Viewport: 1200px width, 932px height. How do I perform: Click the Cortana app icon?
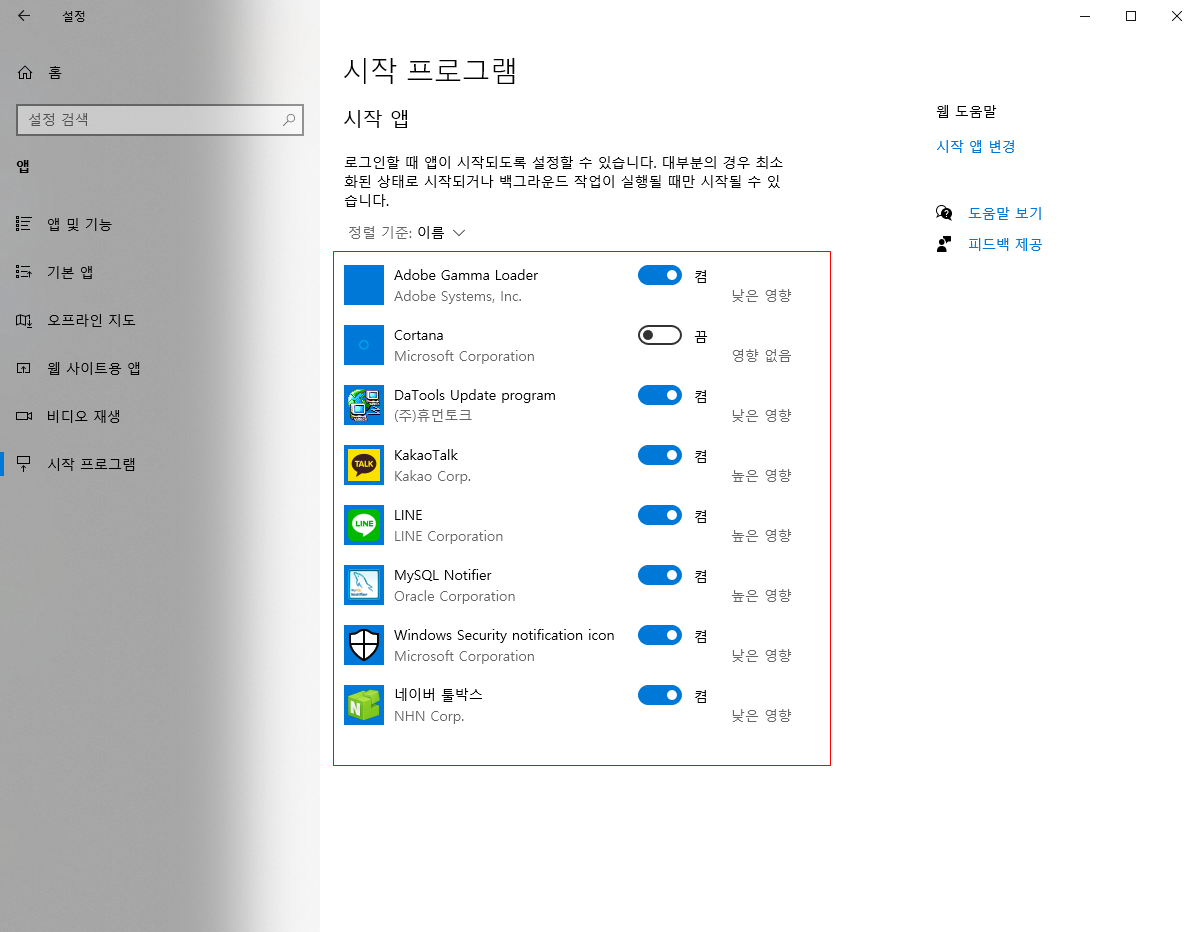point(364,345)
